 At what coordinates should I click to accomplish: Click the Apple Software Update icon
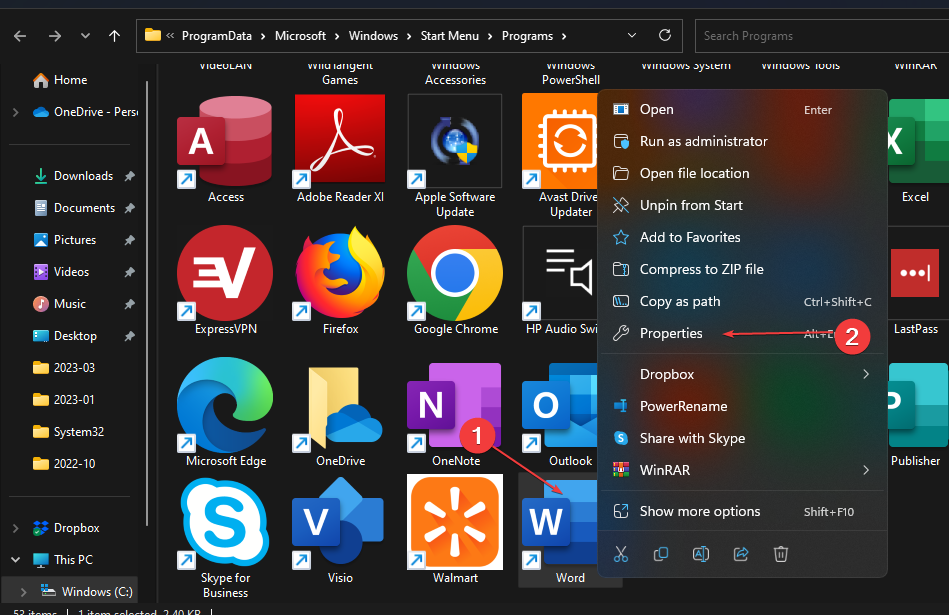click(455, 140)
